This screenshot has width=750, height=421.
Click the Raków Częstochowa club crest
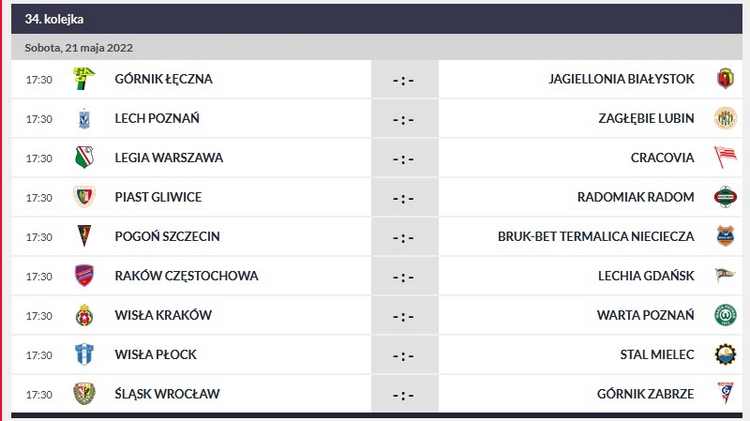85,276
